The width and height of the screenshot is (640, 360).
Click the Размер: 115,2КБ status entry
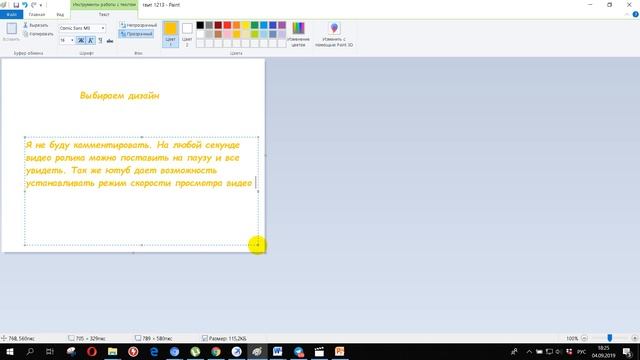(x=224, y=338)
